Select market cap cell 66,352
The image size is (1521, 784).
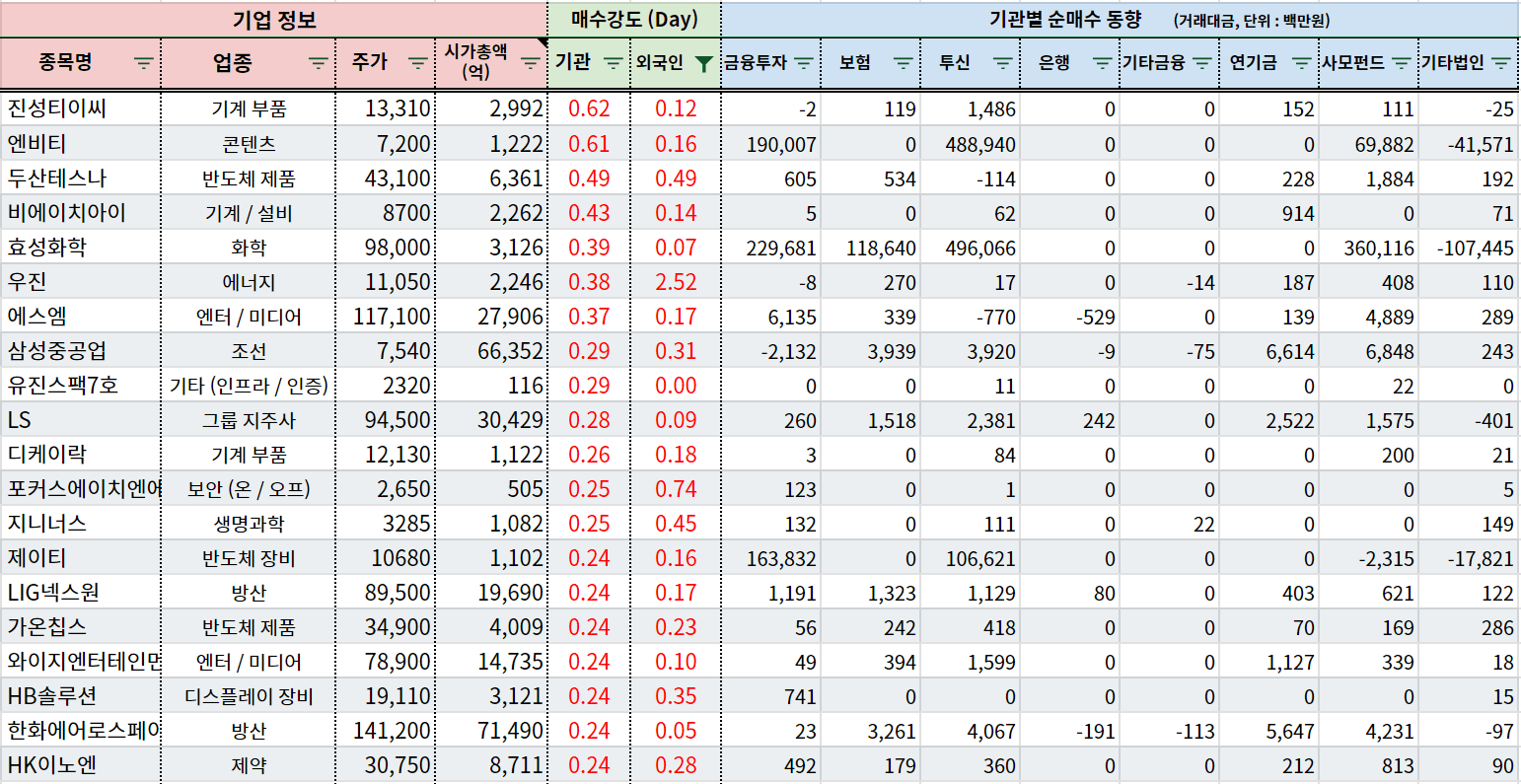491,350
